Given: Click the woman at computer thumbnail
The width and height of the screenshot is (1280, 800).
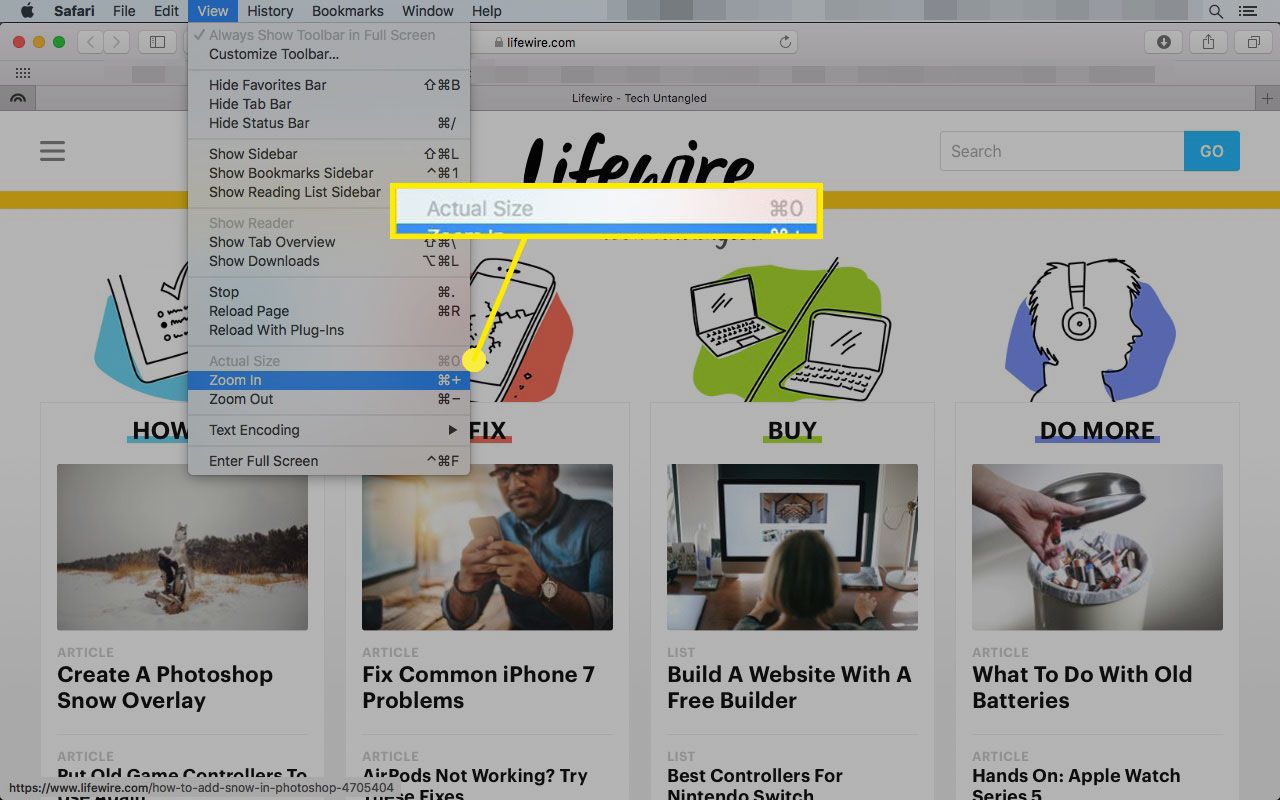Looking at the screenshot, I should pyautogui.click(x=792, y=547).
